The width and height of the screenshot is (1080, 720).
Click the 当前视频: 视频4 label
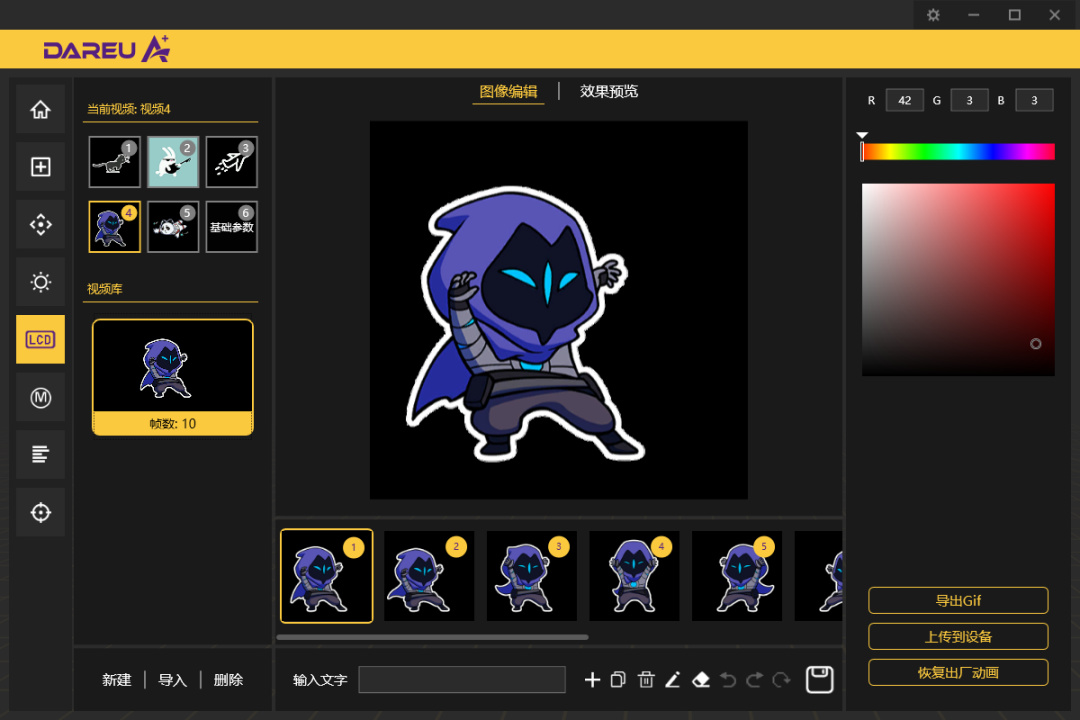coord(129,109)
